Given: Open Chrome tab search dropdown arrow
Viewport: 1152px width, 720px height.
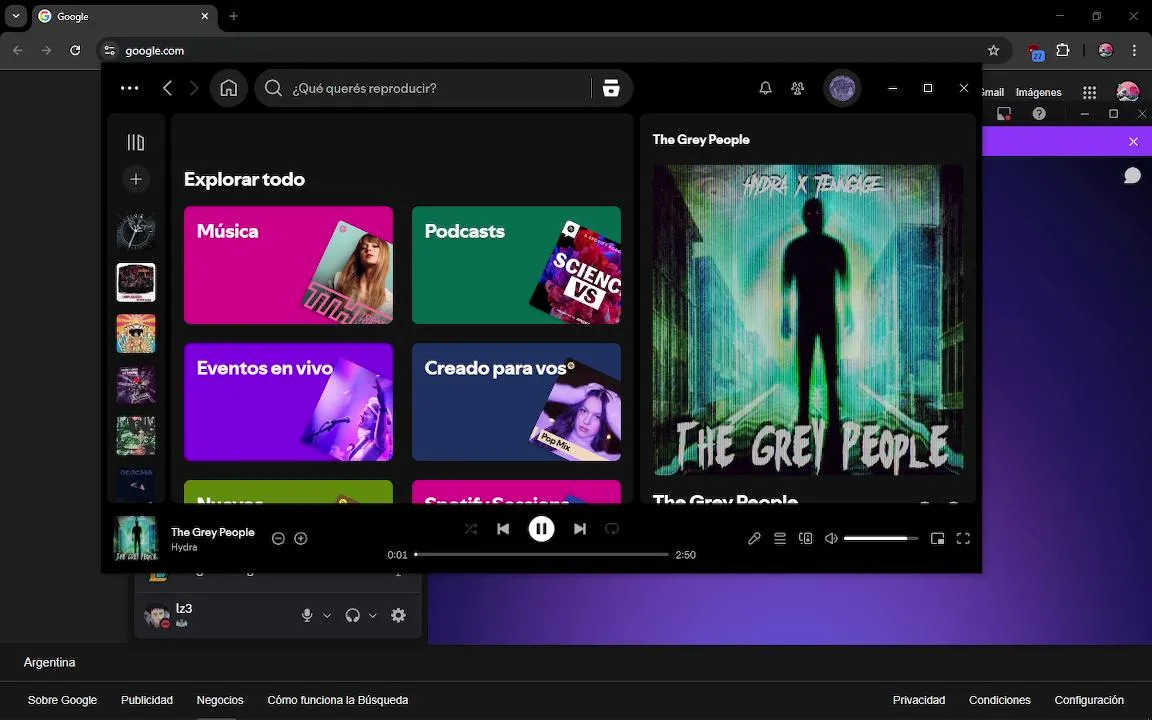Looking at the screenshot, I should [x=15, y=16].
